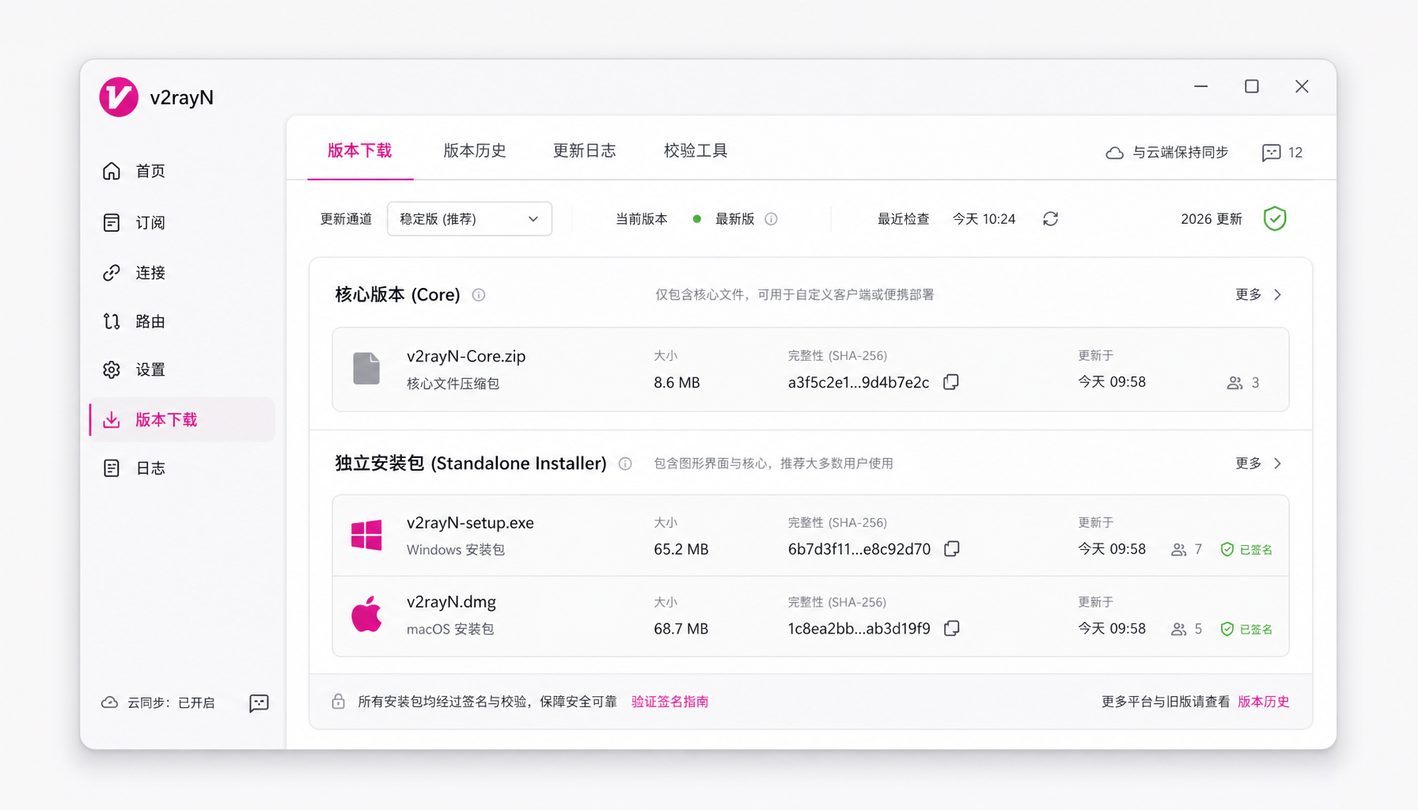Viewport: 1418px width, 810px height.
Task: Click the 今天 10:24 last check time
Action: pos(984,219)
